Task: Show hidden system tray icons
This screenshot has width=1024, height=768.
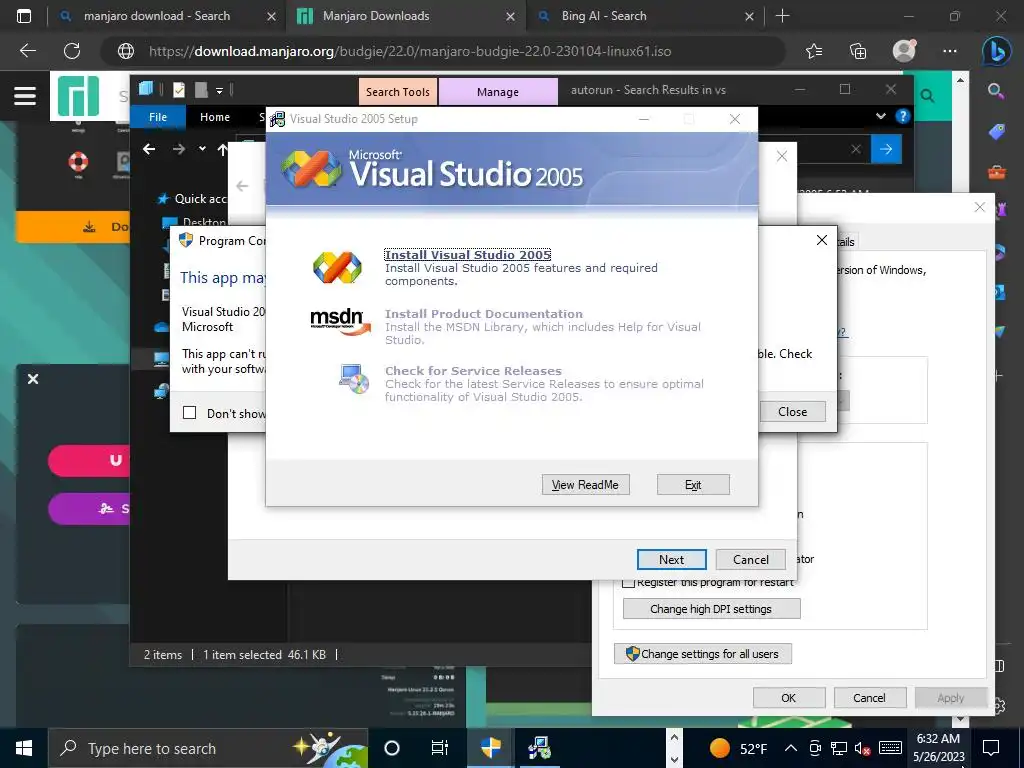Action: pos(790,748)
